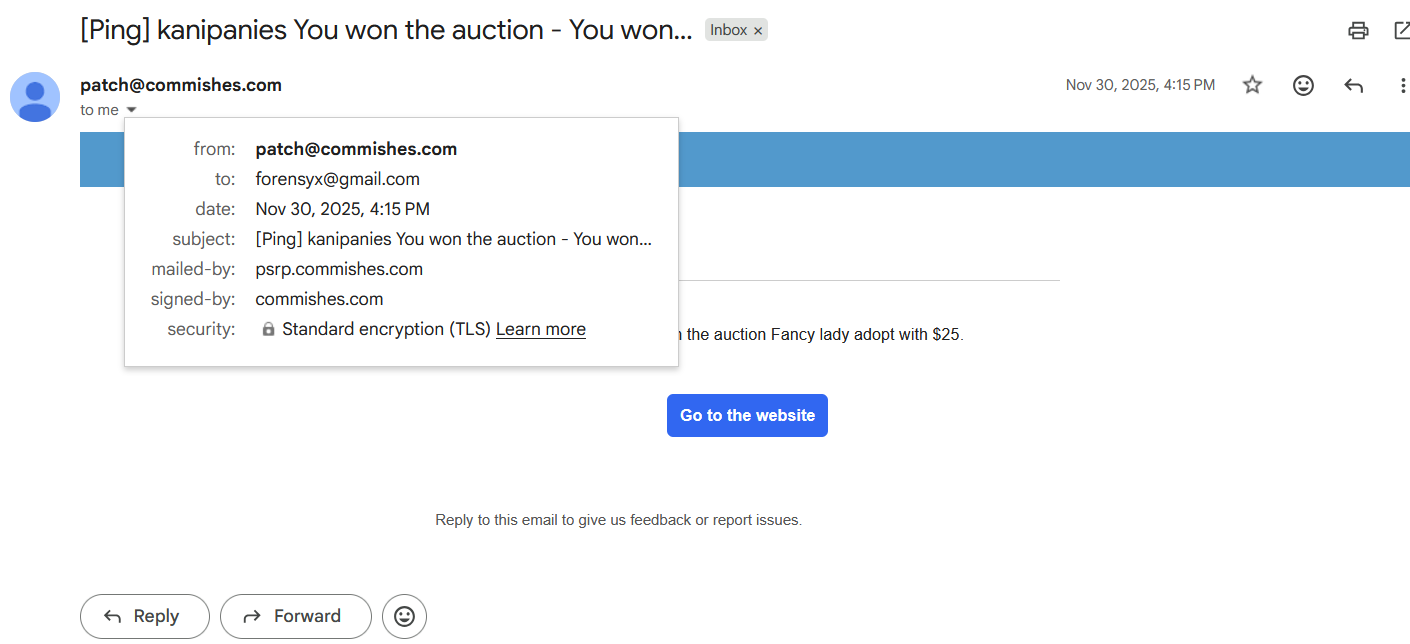
Task: Open the More options three-dot menu
Action: point(1402,86)
